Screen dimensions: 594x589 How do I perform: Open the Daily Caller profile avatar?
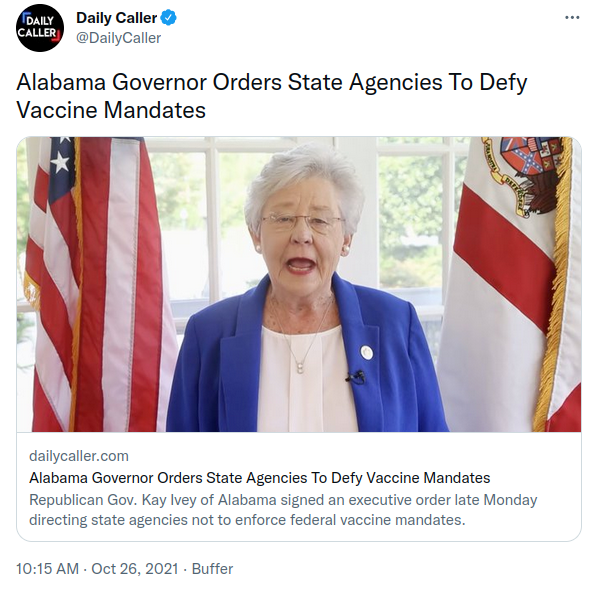tap(40, 28)
